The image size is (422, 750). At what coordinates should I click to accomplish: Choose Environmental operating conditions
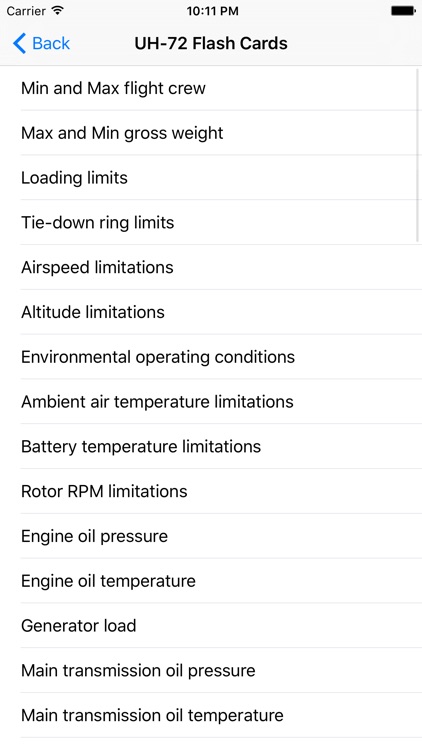pyautogui.click(x=211, y=357)
